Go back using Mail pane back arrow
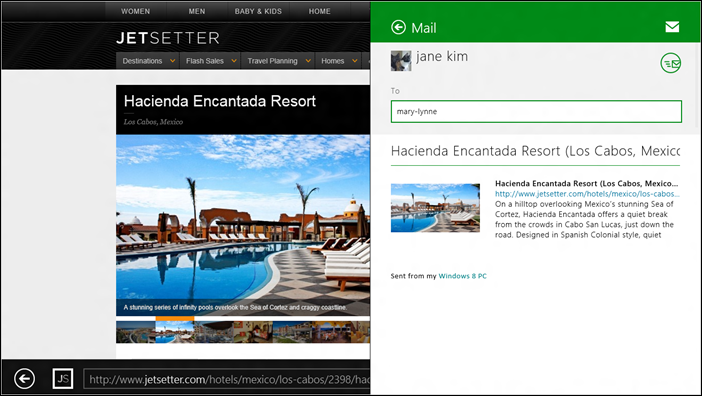Image resolution: width=702 pixels, height=396 pixels. pyautogui.click(x=398, y=27)
